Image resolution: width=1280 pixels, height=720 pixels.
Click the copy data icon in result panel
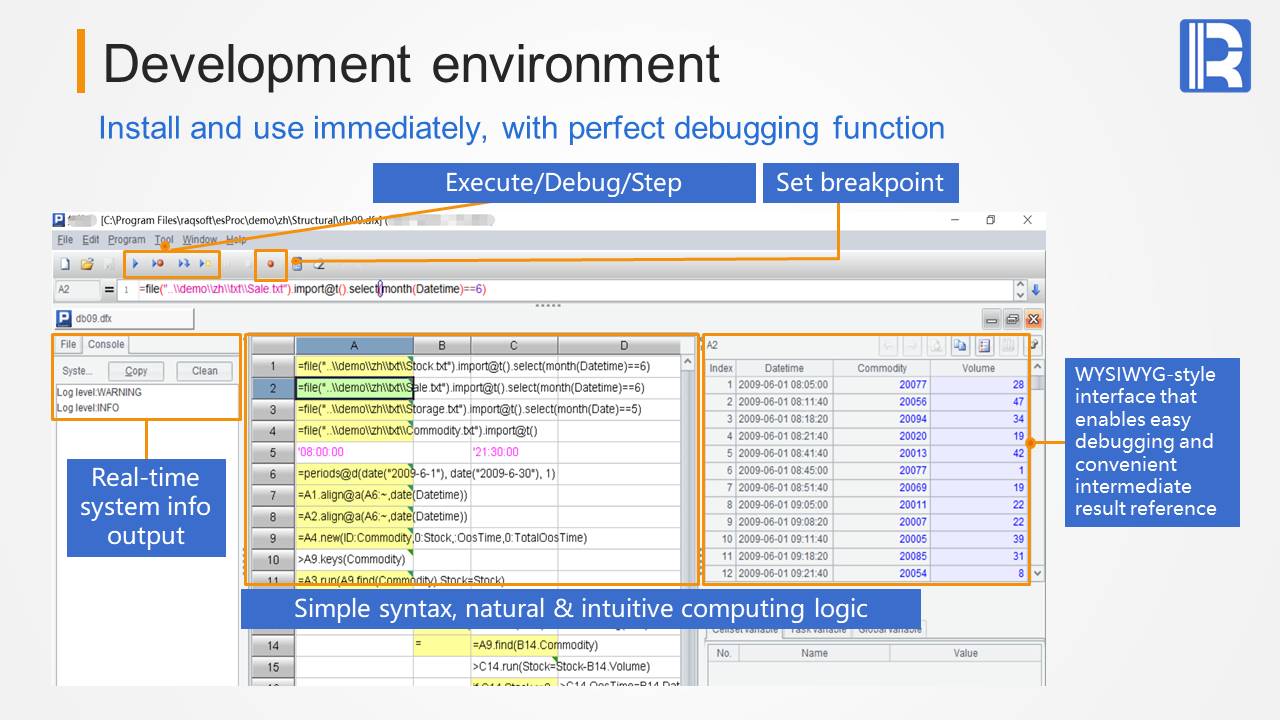click(960, 345)
